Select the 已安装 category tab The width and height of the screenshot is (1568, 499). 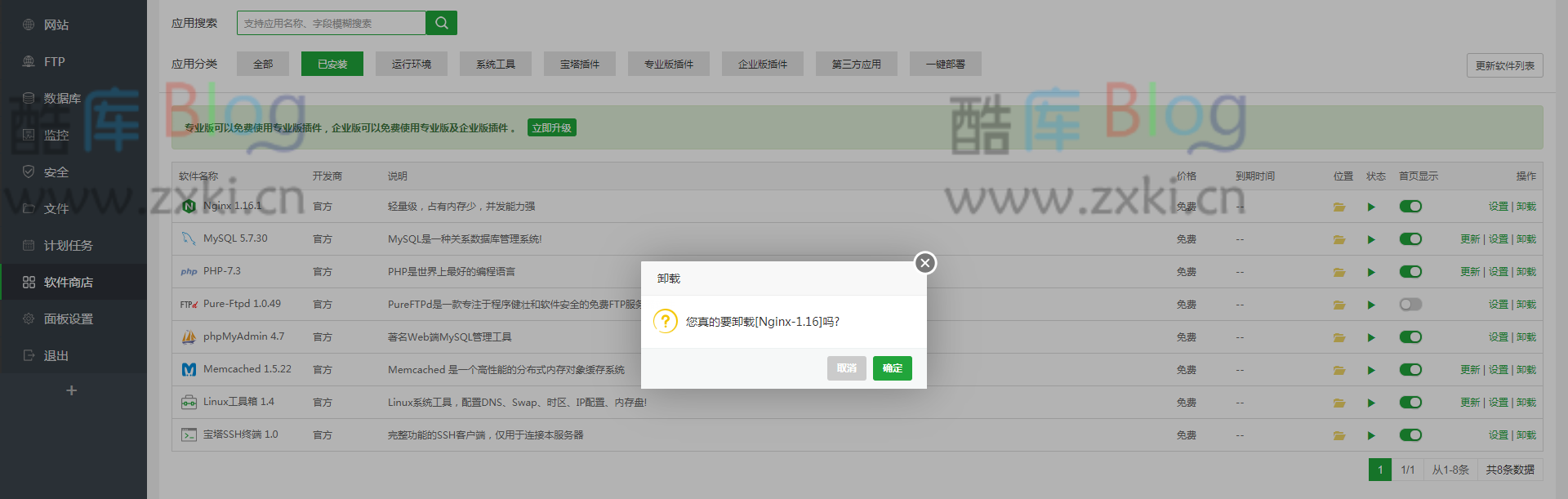pos(332,64)
